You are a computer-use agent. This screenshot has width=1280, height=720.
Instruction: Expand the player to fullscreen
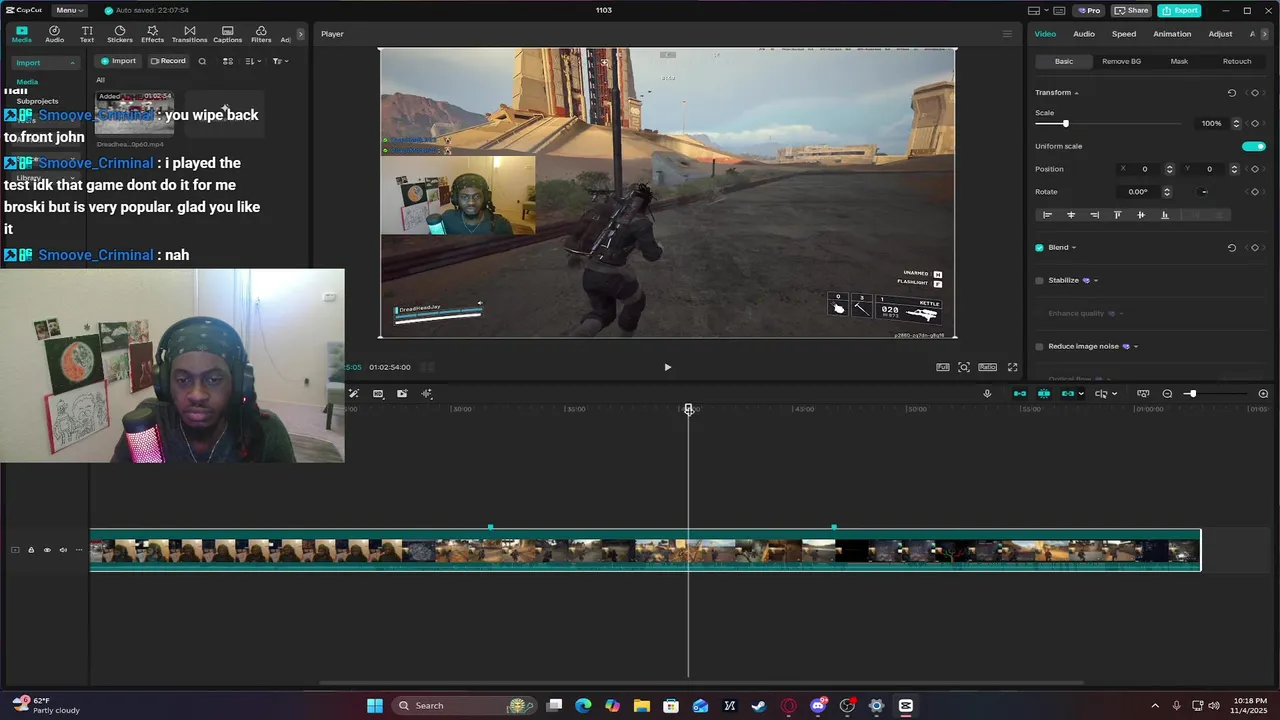point(1012,367)
